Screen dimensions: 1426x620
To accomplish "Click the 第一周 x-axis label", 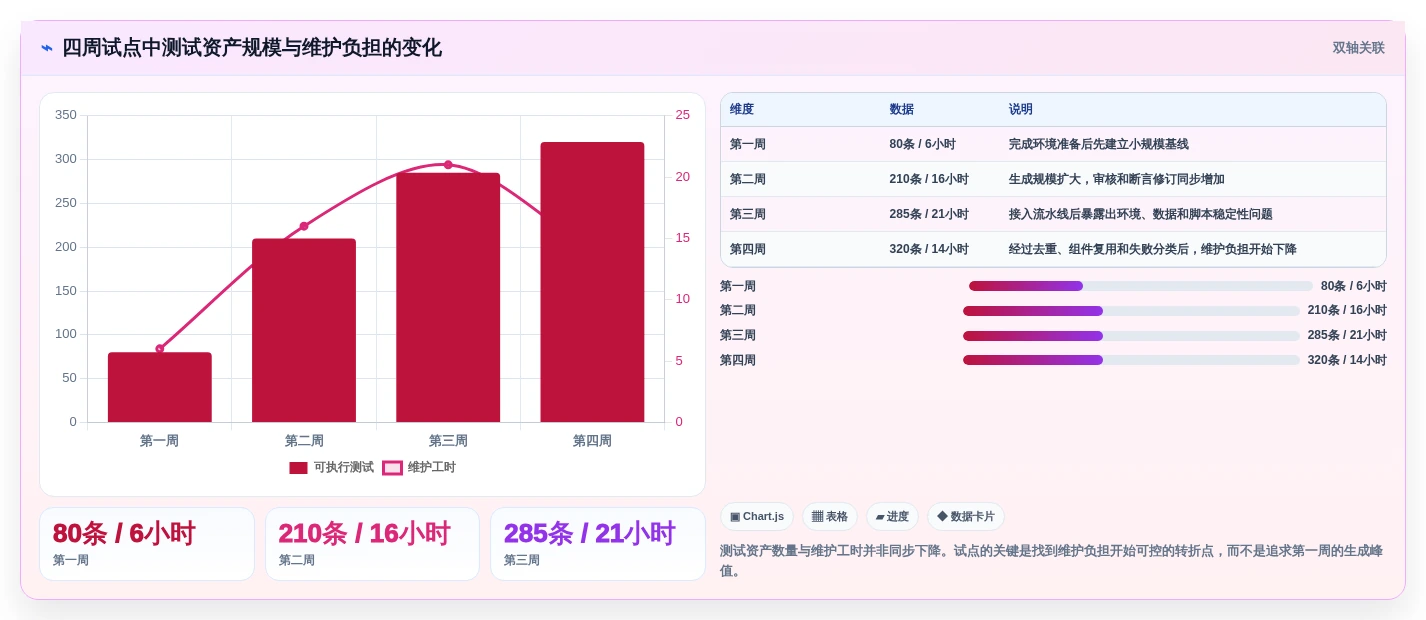I will click(160, 441).
